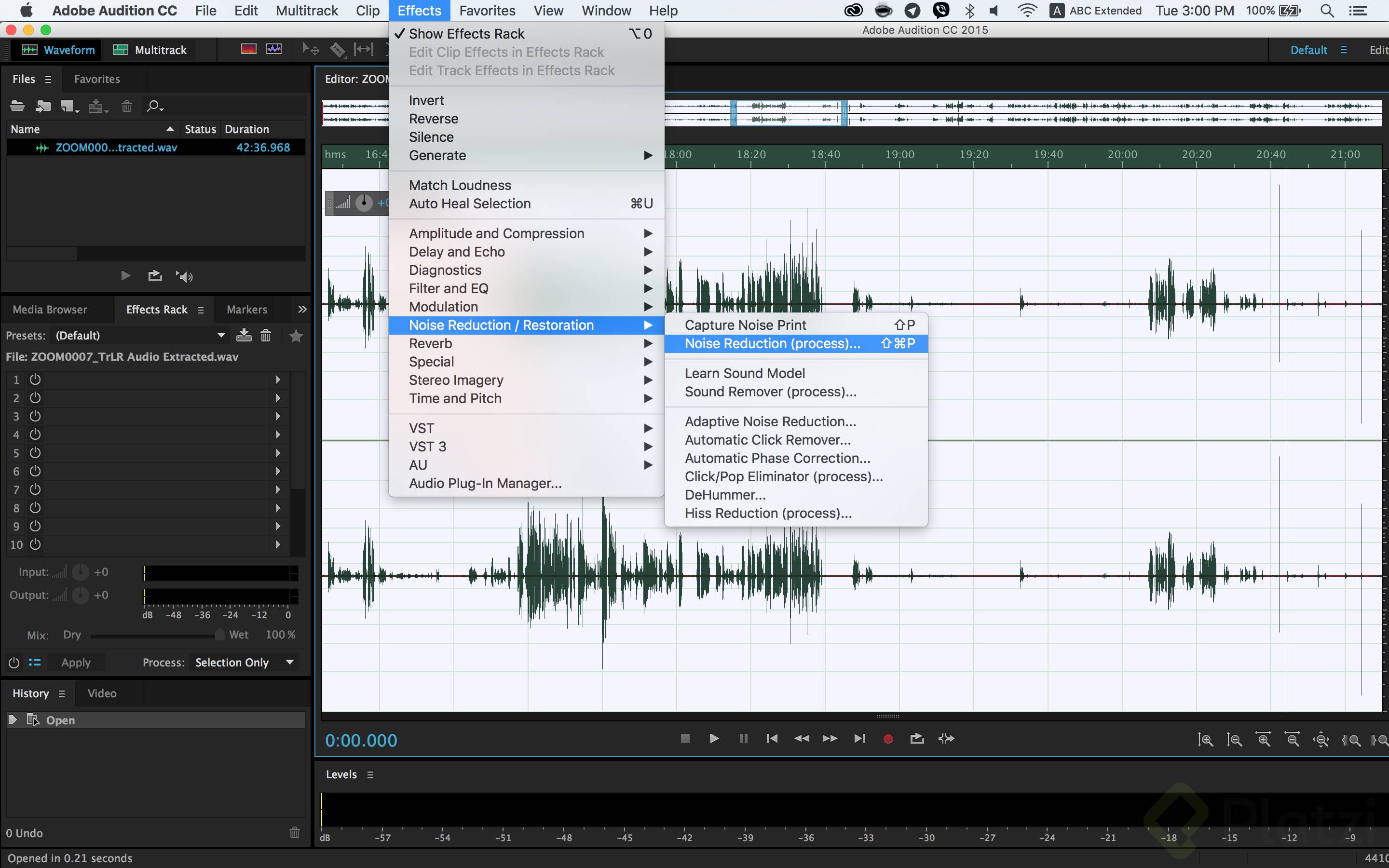Disable Show Effects Rack in the Effects menu
Viewport: 1389px width, 868px height.
[x=466, y=33]
